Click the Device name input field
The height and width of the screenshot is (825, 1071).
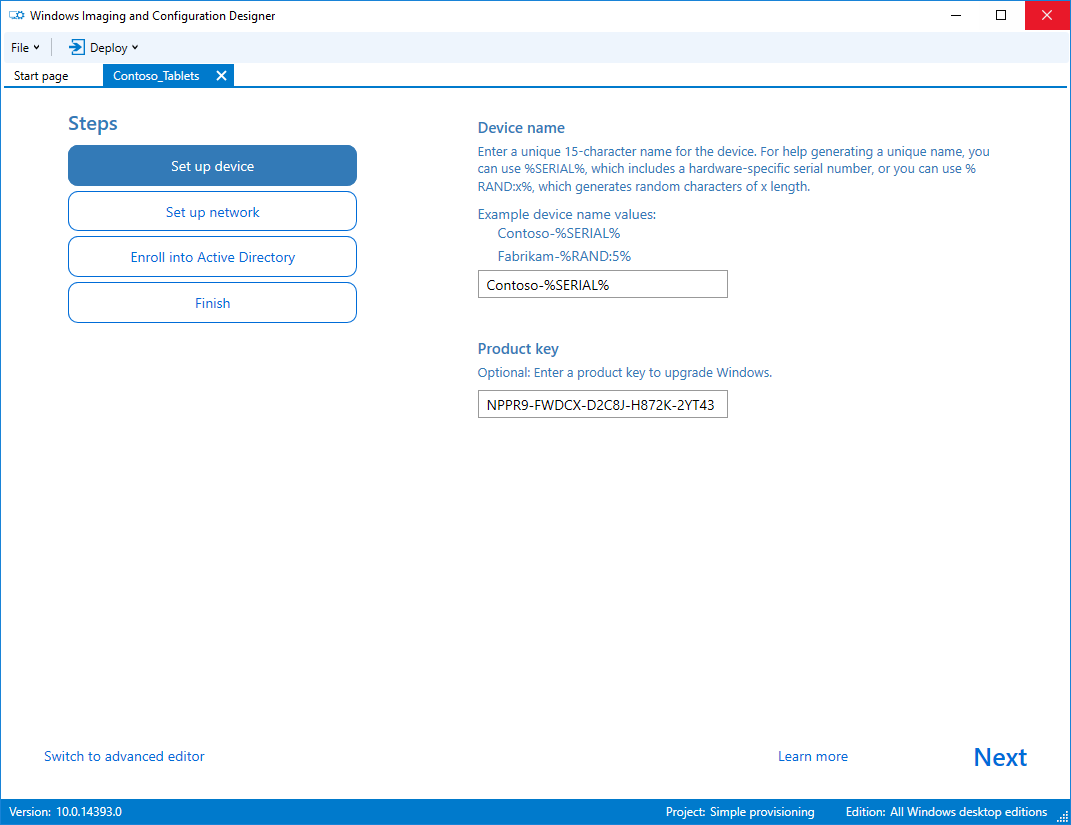click(x=602, y=284)
